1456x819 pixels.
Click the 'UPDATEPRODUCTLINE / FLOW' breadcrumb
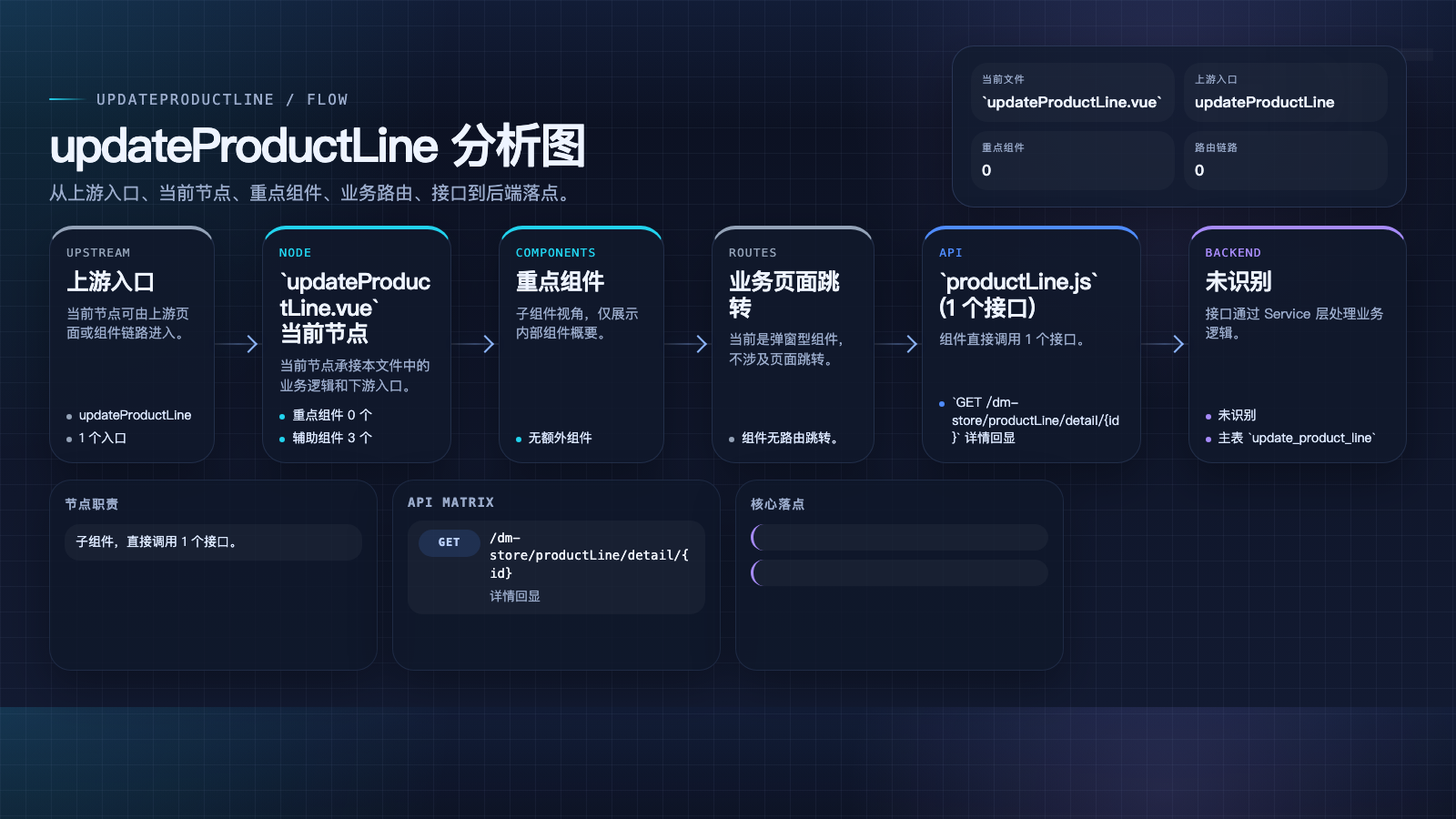pyautogui.click(x=222, y=99)
